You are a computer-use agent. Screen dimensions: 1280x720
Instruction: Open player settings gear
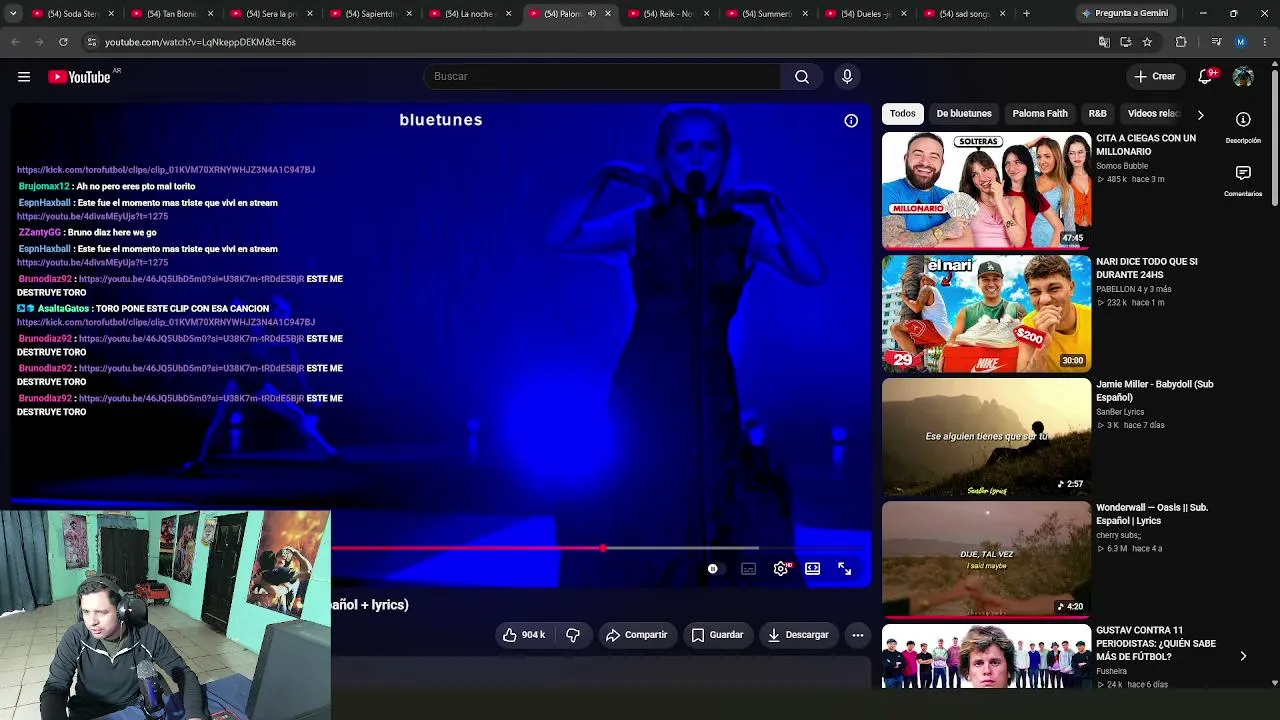click(781, 569)
